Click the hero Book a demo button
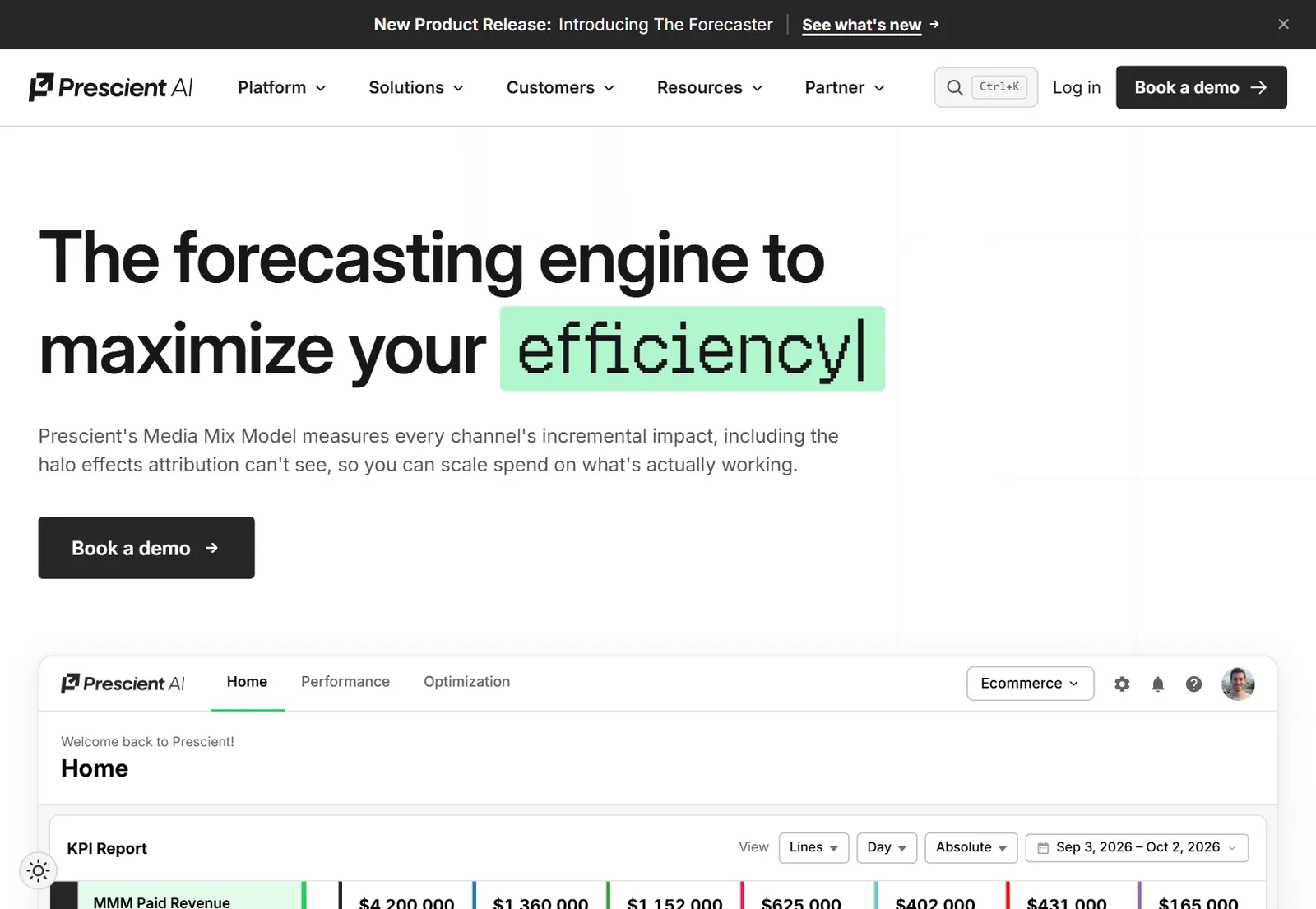 coord(146,548)
